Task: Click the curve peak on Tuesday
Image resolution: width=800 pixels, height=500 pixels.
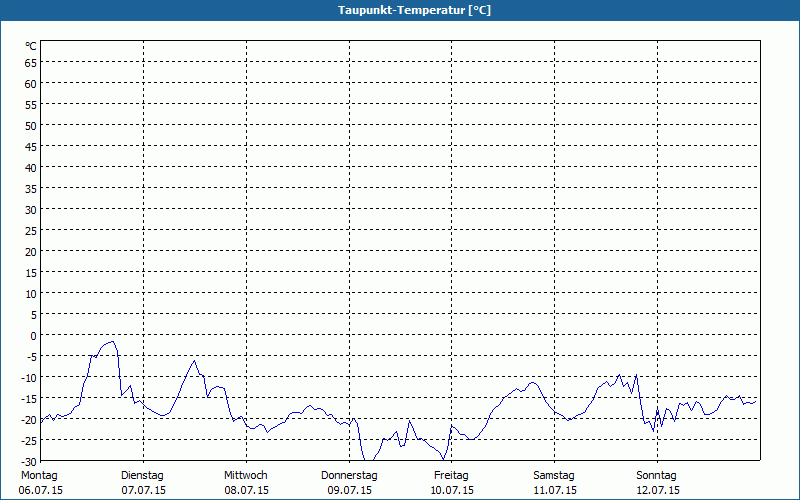Action: tap(195, 360)
